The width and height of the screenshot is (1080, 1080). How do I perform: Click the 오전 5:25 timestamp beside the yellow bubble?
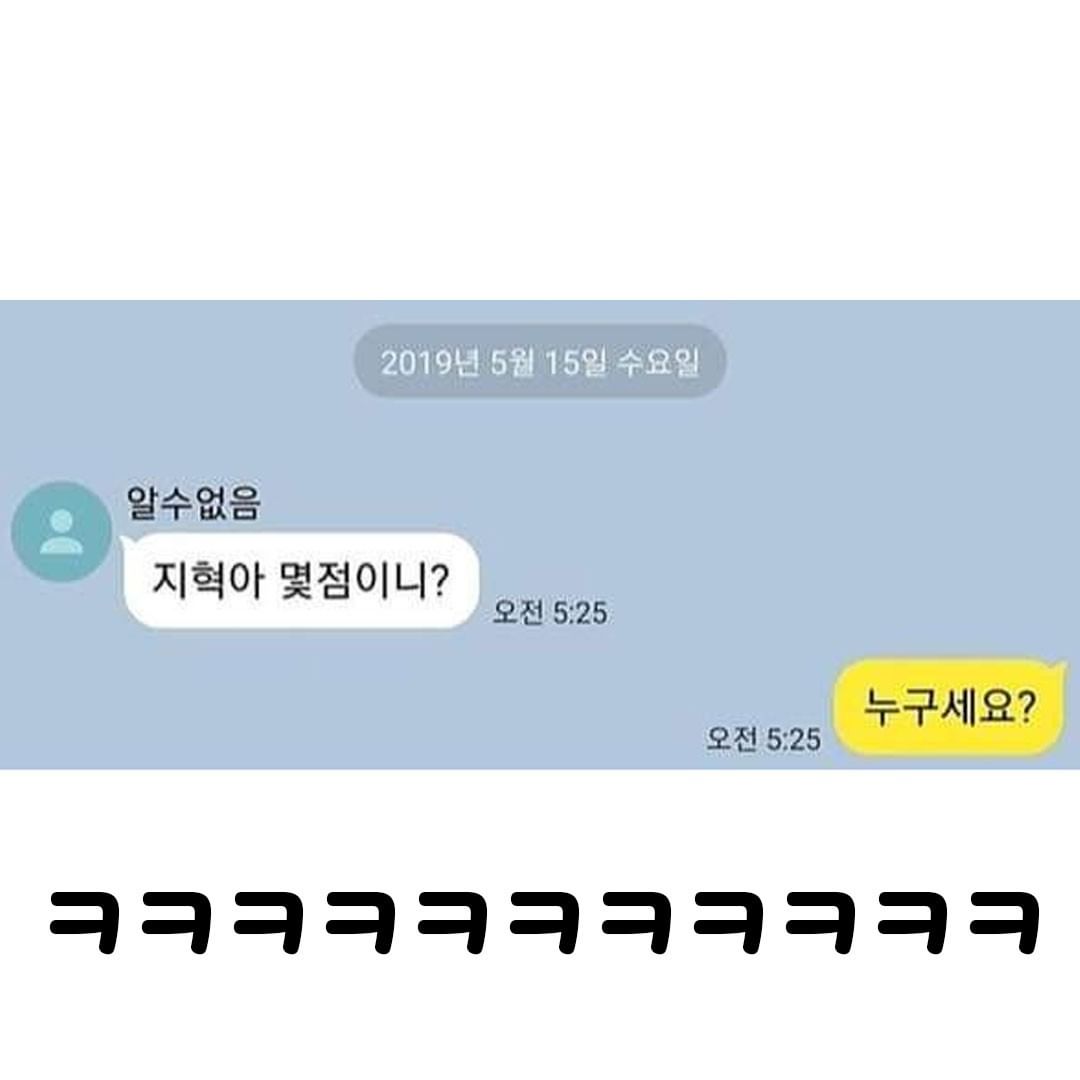tap(763, 739)
